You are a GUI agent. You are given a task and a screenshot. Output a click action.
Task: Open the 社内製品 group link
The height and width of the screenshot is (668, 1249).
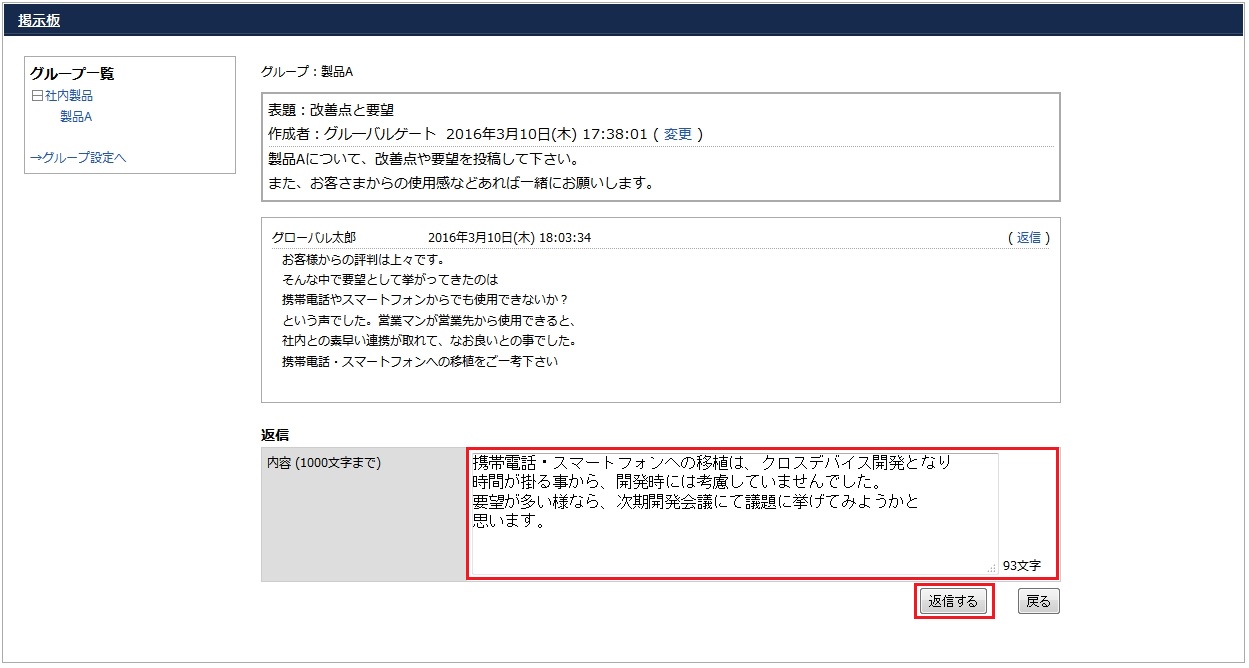point(69,96)
